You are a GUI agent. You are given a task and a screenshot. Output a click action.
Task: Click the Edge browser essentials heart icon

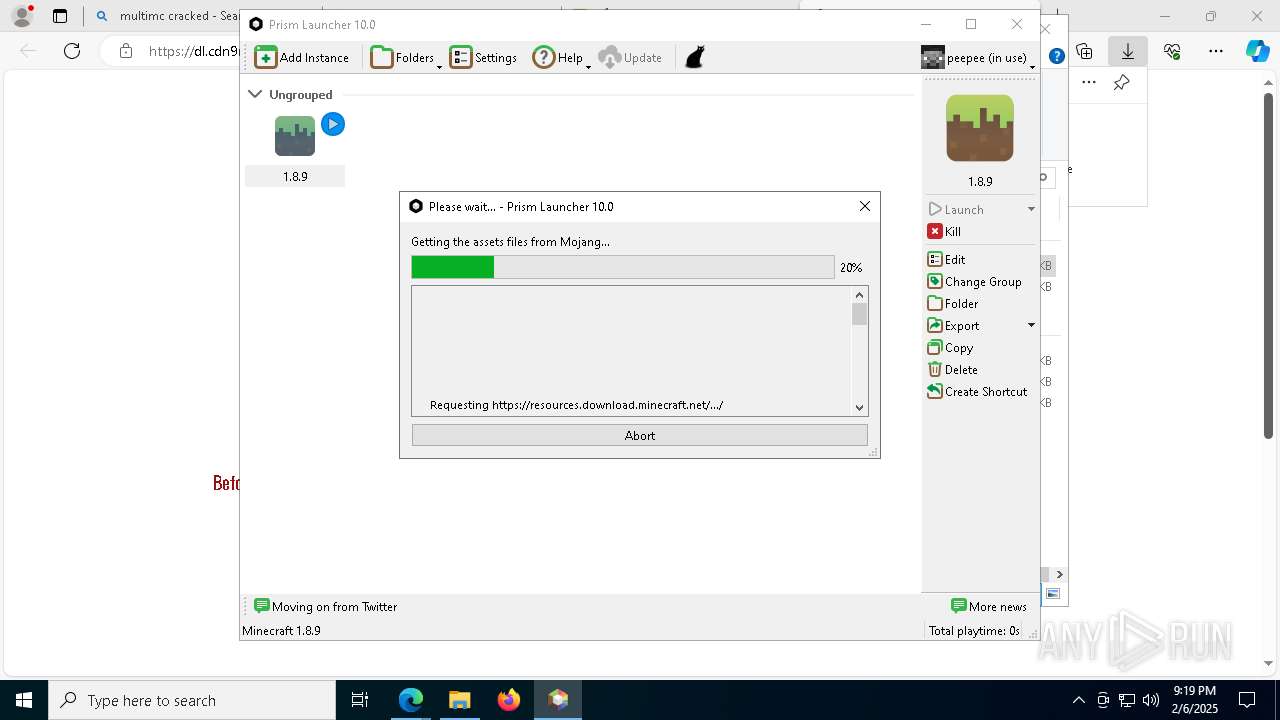(1172, 51)
